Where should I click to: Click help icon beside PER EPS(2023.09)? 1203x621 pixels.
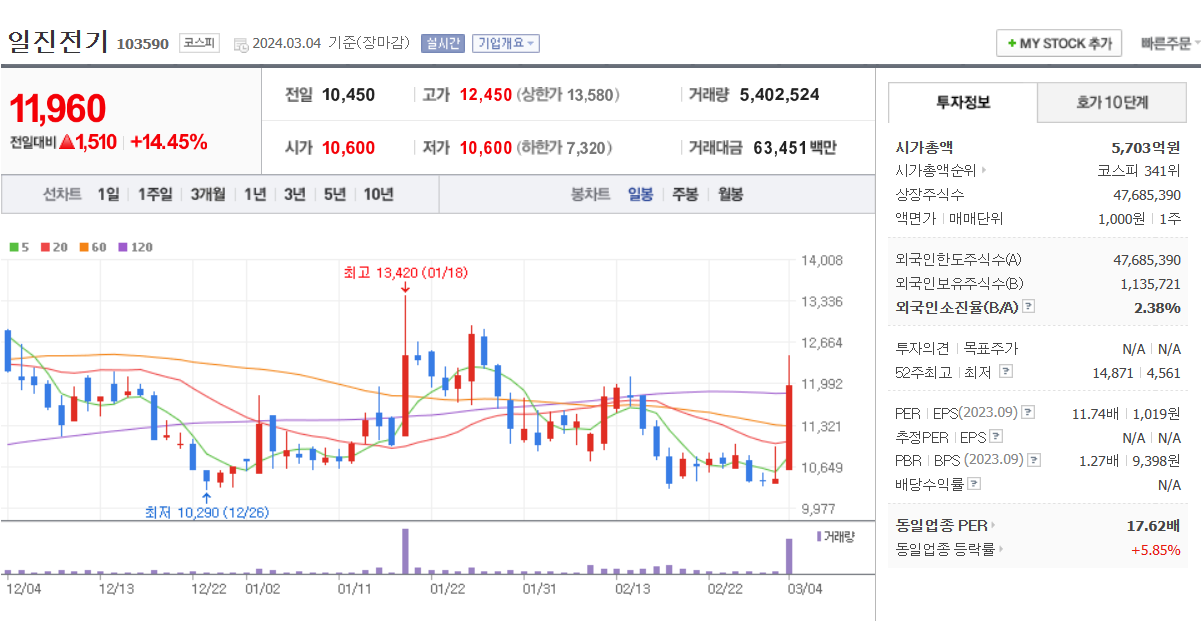(1029, 413)
